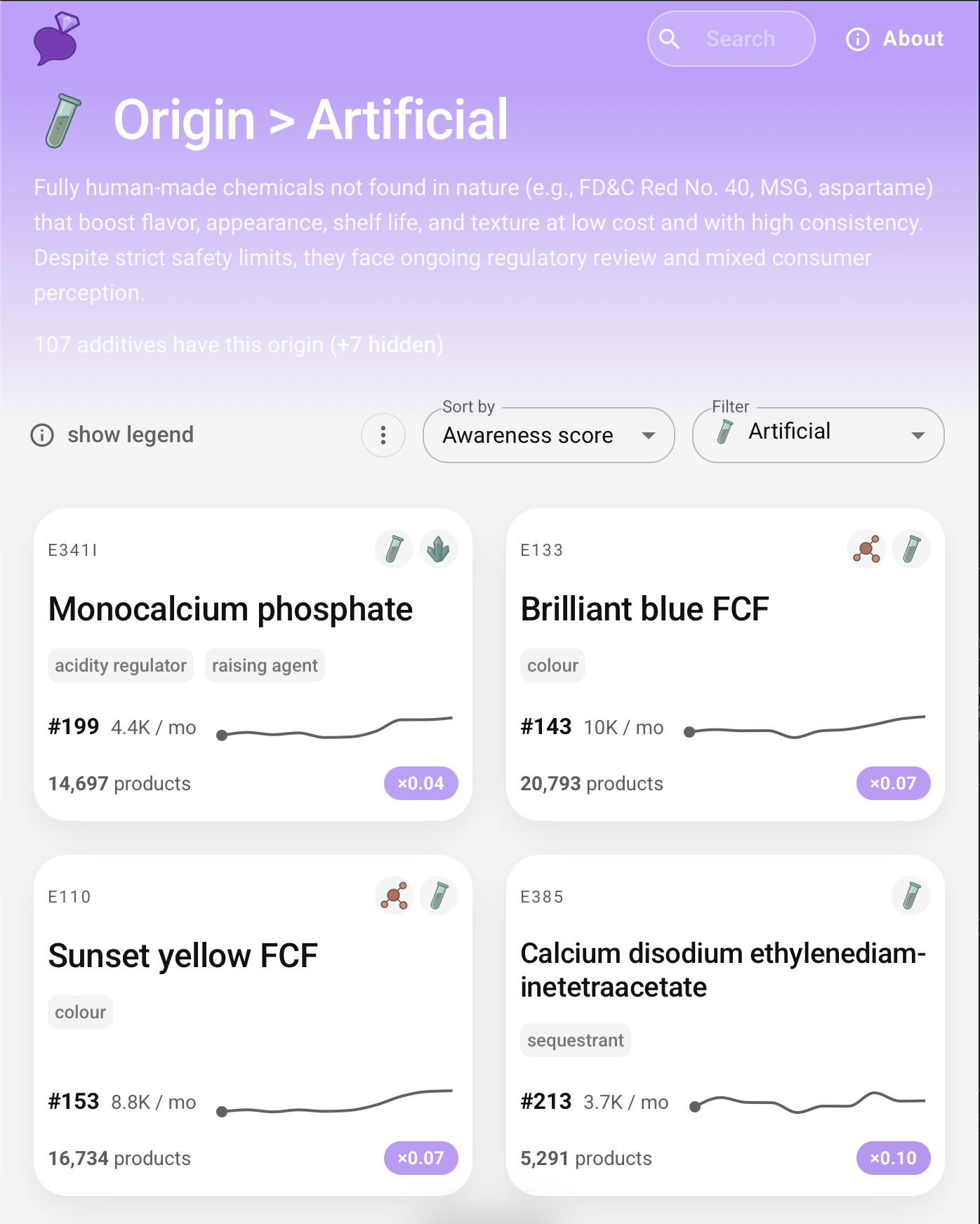
Task: Click the beet logo home icon
Action: 55,39
